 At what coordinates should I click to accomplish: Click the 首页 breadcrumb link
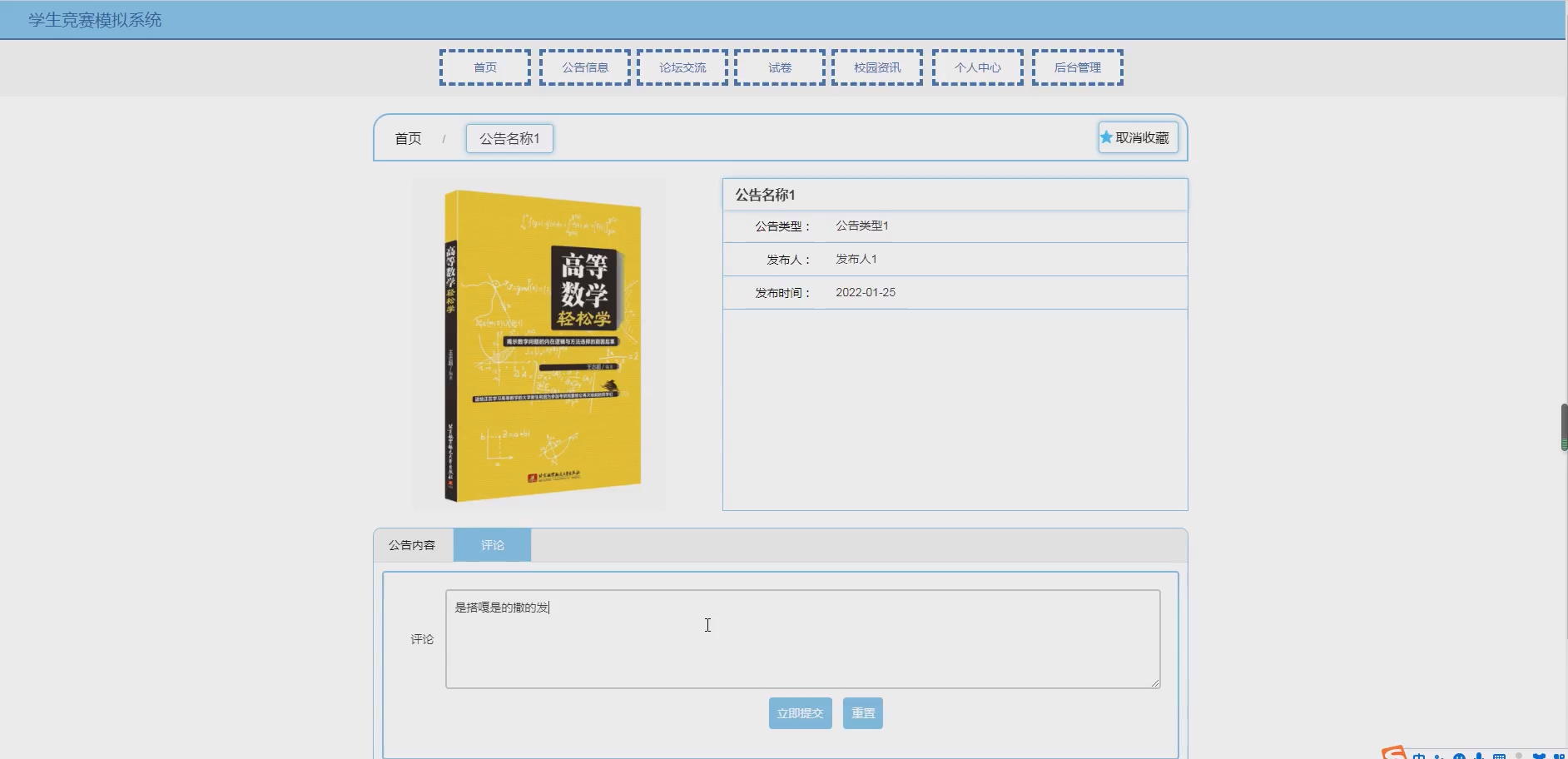pyautogui.click(x=408, y=138)
